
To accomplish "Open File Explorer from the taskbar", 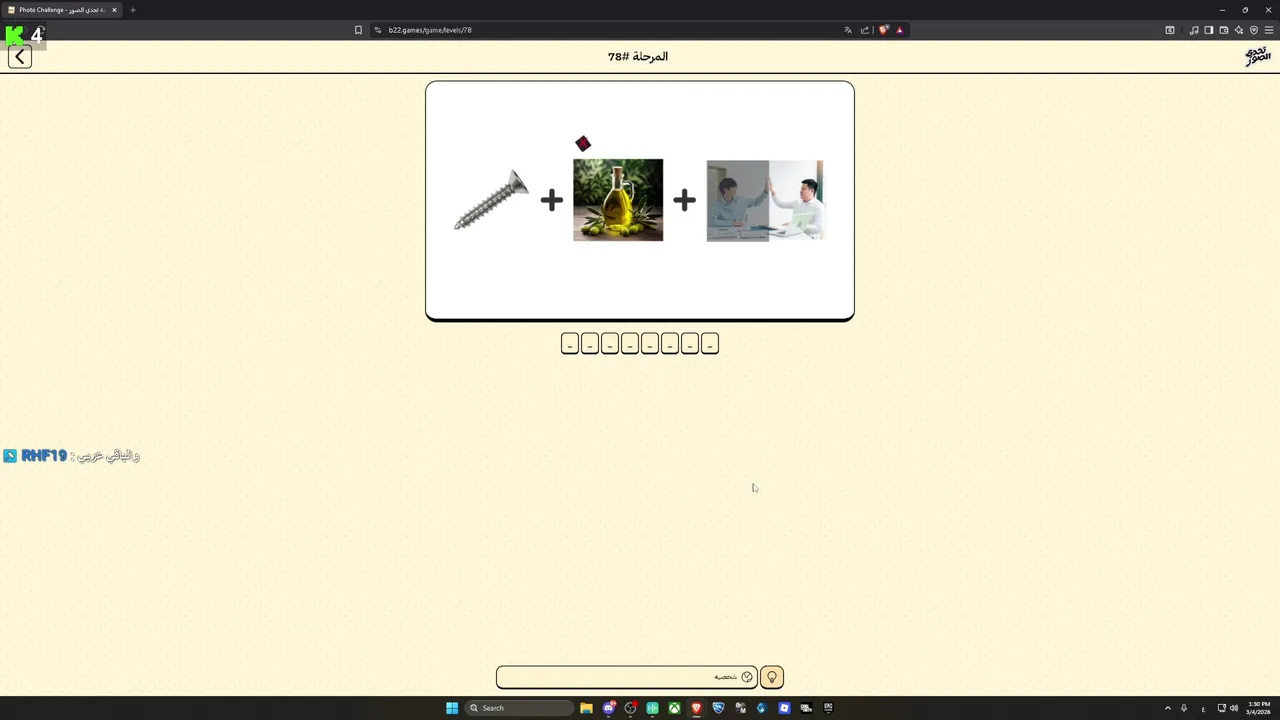I will tap(586, 708).
